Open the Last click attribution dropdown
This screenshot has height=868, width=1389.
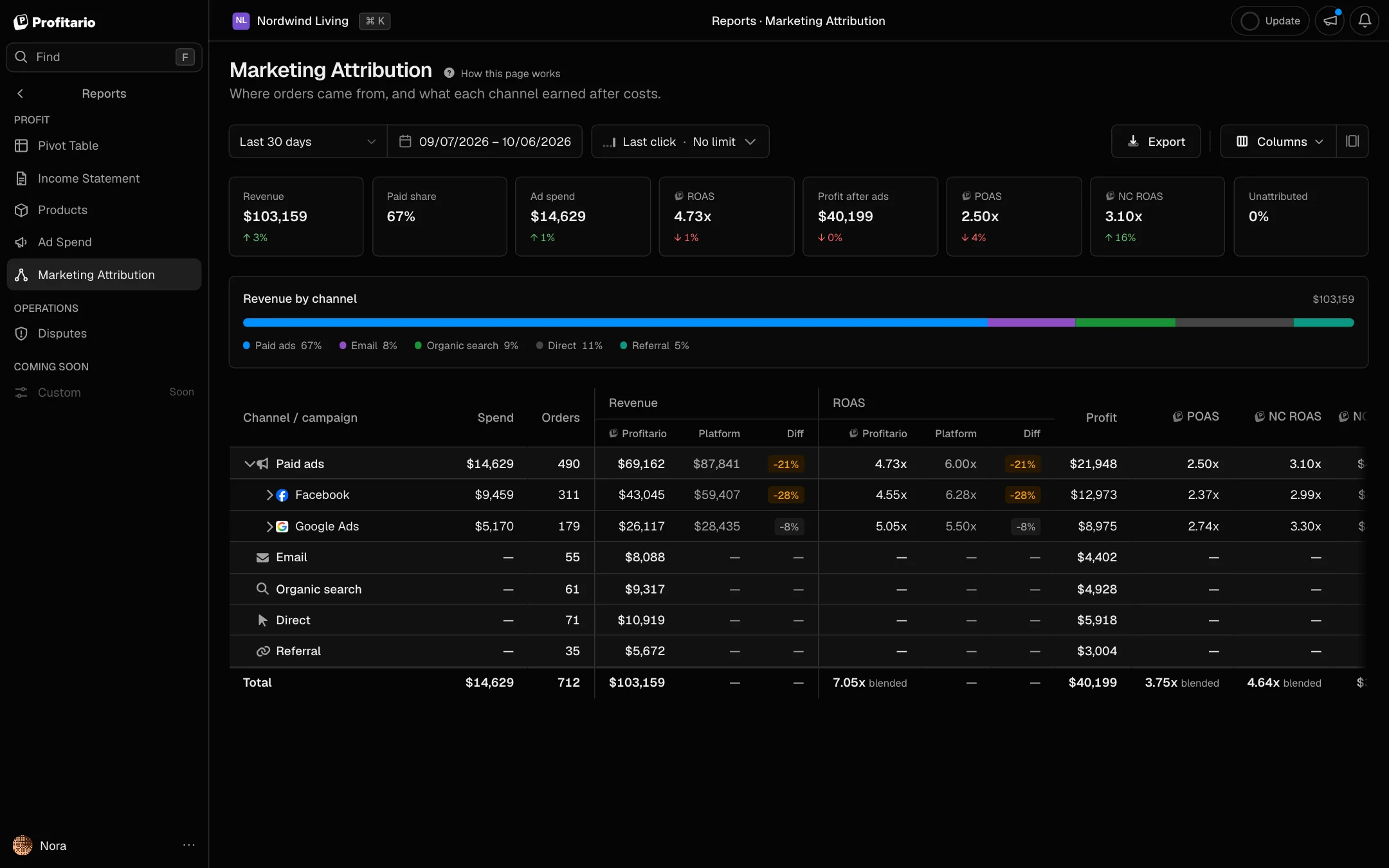[680, 141]
